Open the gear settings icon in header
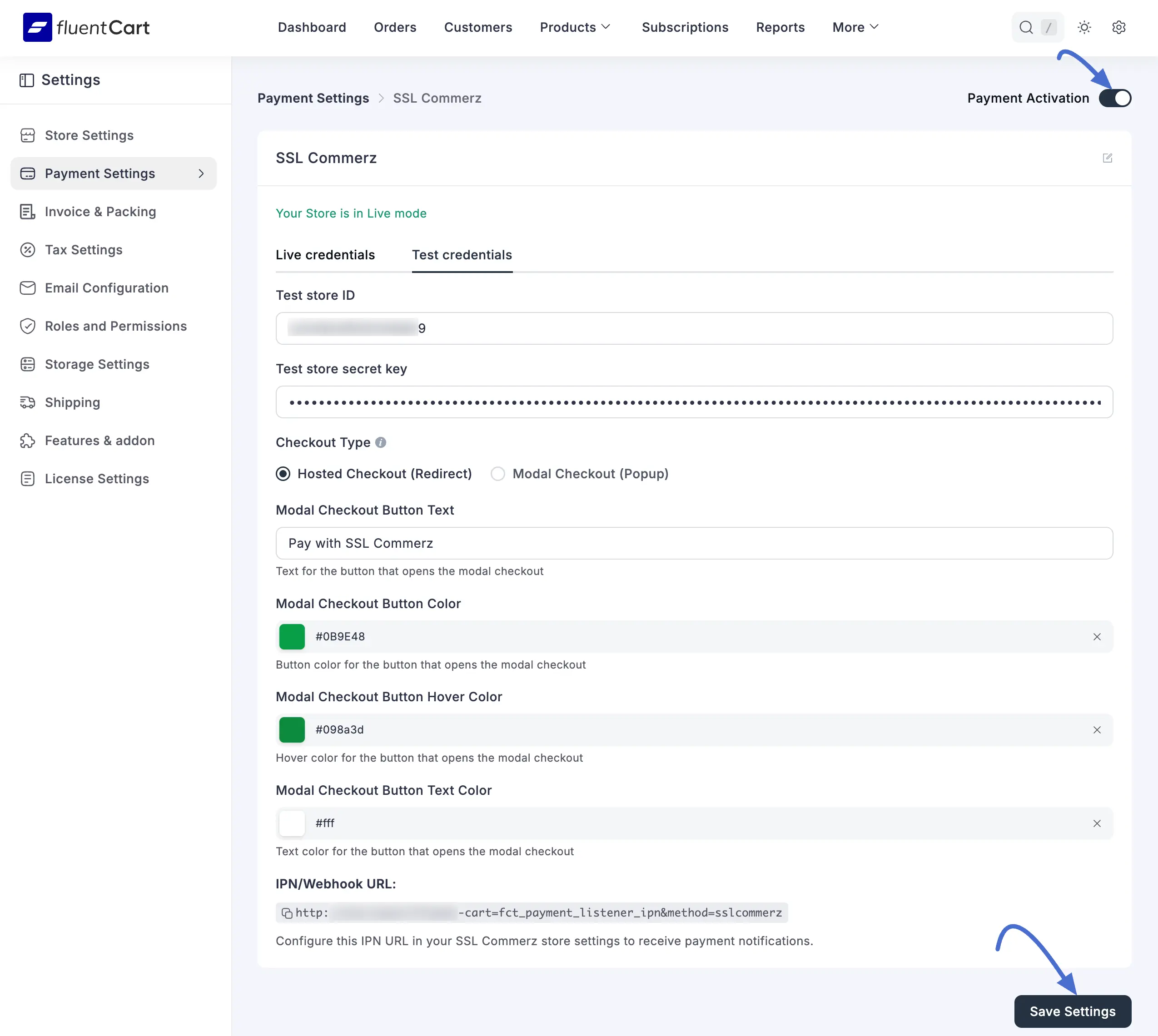The image size is (1158, 1036). (x=1119, y=27)
